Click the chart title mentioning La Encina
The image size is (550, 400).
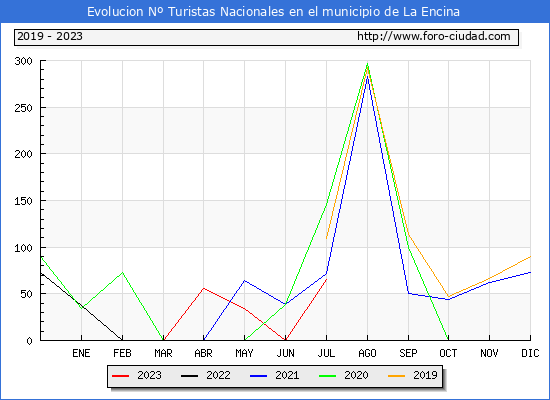[x=273, y=12]
